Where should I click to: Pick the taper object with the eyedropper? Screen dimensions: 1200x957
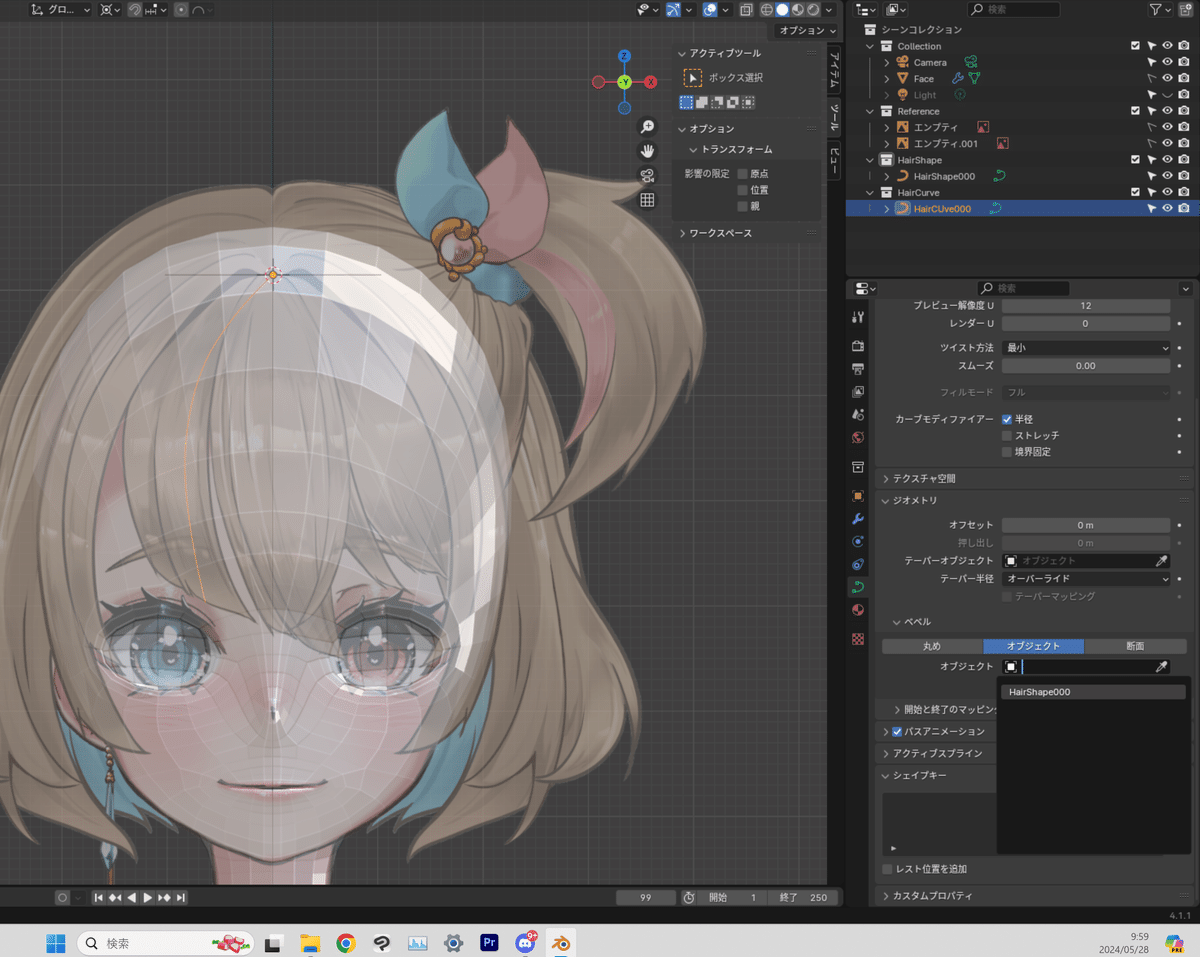1161,561
